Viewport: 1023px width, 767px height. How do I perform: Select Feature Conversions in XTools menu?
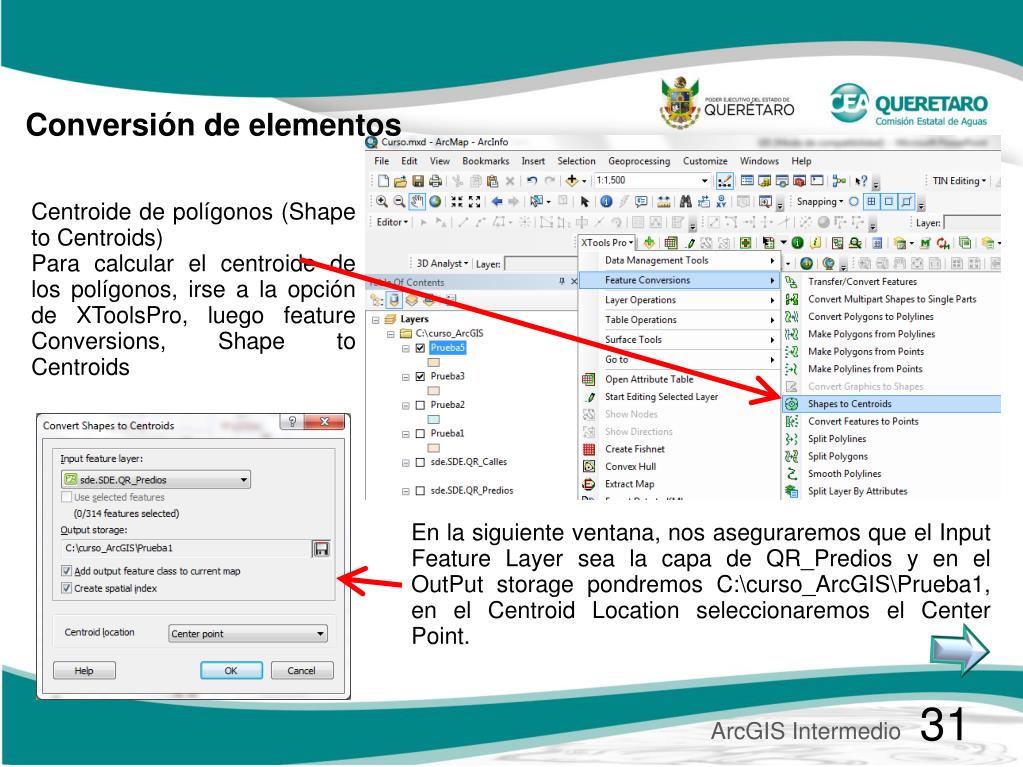tap(679, 280)
